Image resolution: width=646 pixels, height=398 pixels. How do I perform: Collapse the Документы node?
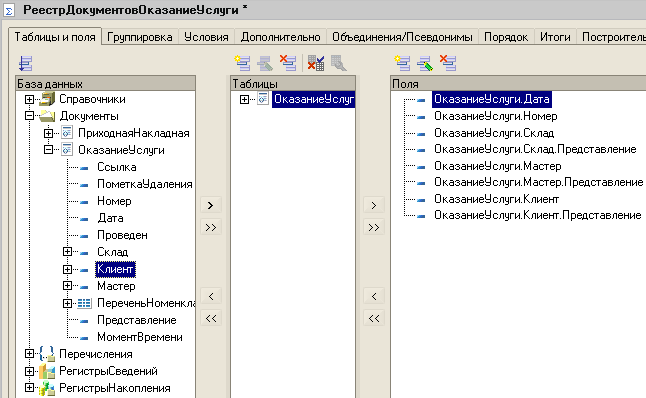pos(29,116)
